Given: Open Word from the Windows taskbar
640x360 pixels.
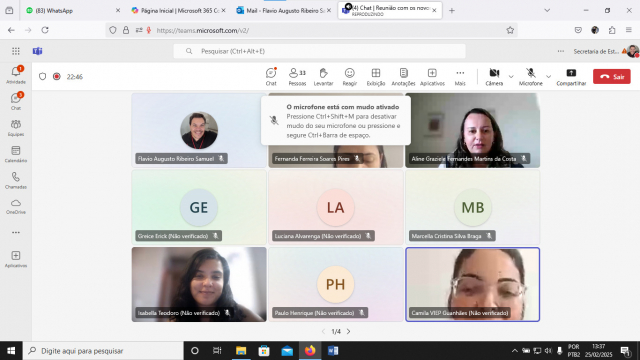Looking at the screenshot, I should (x=333, y=351).
